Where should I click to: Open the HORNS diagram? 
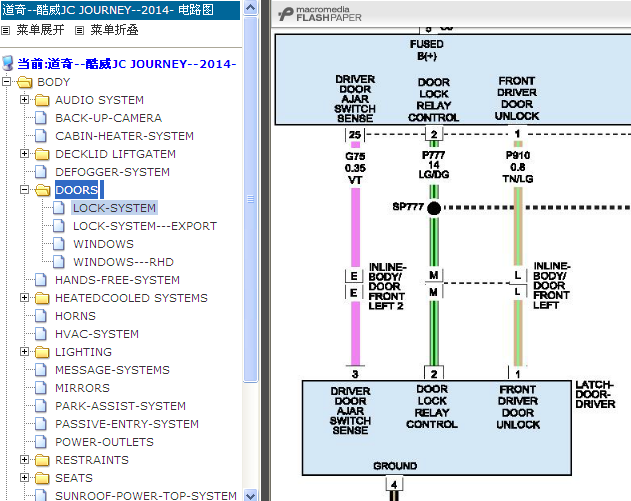(x=75, y=316)
